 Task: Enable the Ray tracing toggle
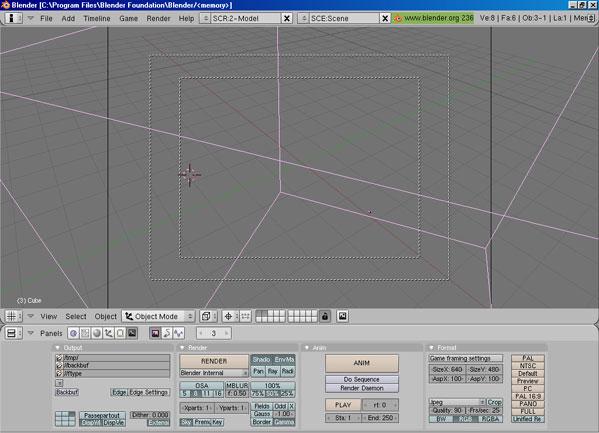(273, 371)
